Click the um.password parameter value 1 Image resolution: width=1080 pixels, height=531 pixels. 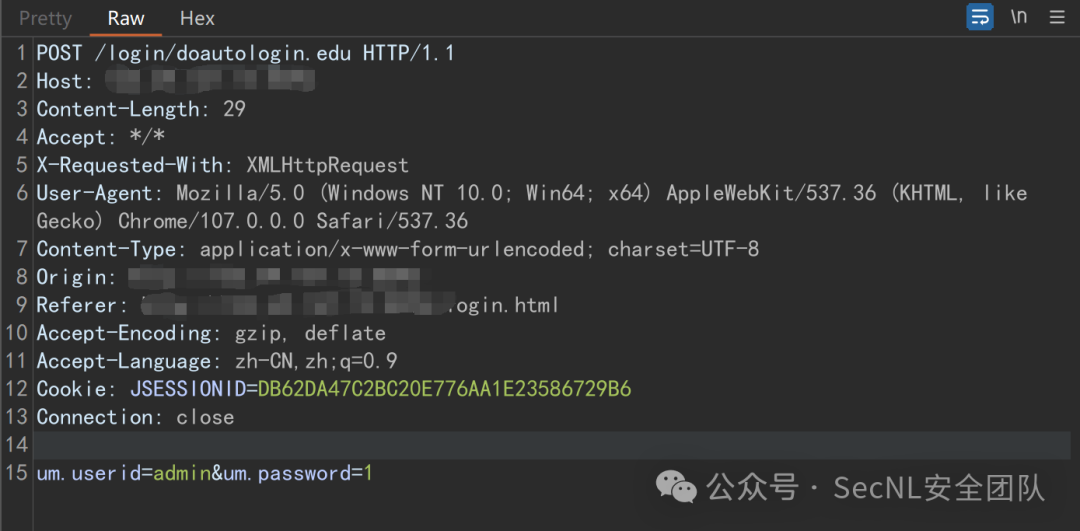click(368, 473)
